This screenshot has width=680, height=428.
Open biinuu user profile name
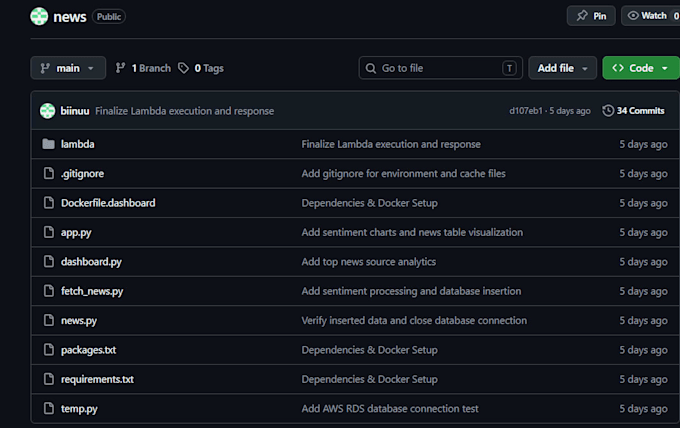click(x=75, y=111)
